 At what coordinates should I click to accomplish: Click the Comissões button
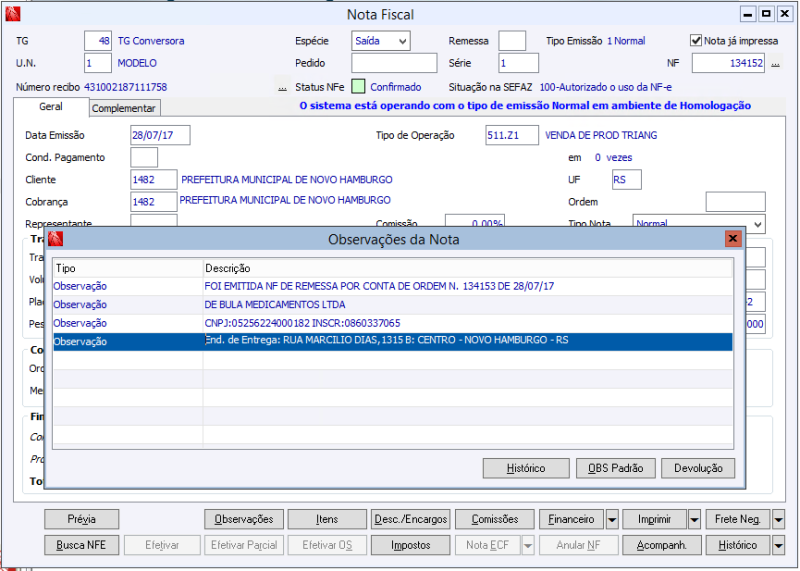pyautogui.click(x=494, y=519)
